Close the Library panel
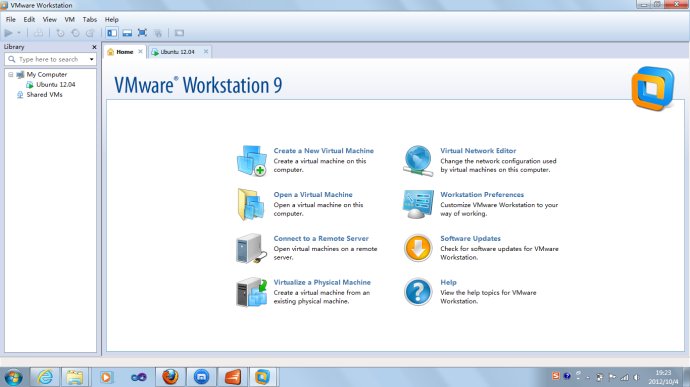Viewport: 690px width, 387px height. [x=94, y=47]
